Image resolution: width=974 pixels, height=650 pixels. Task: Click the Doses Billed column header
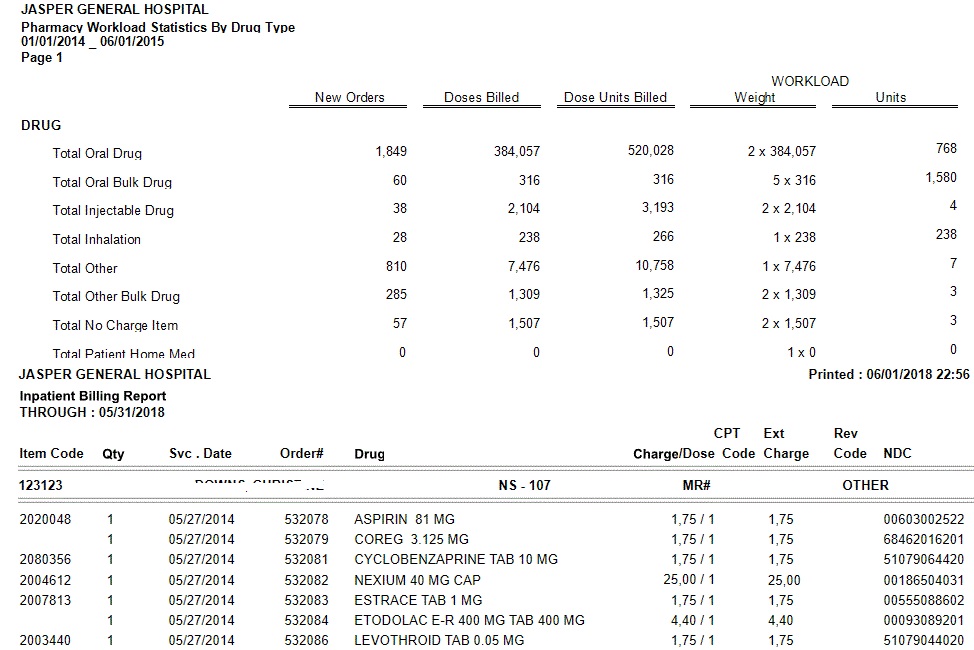481,98
